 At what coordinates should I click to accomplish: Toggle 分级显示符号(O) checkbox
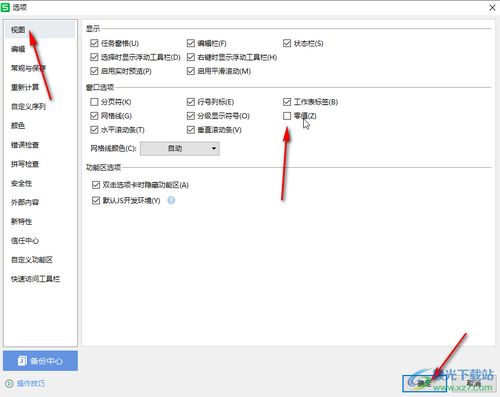click(191, 116)
